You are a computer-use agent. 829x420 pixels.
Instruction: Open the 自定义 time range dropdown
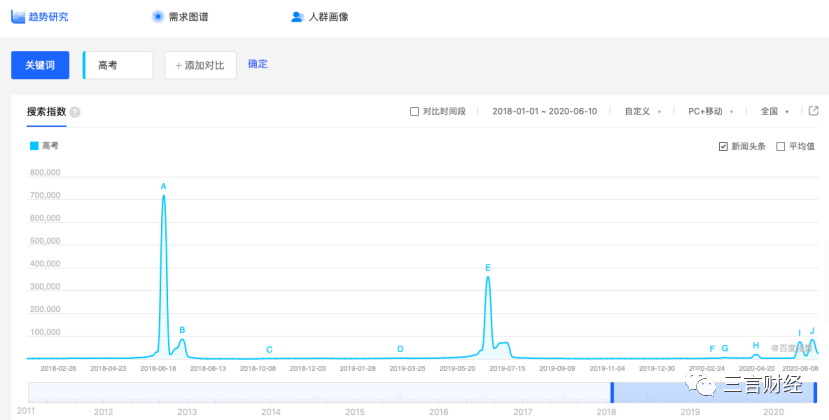click(x=643, y=112)
